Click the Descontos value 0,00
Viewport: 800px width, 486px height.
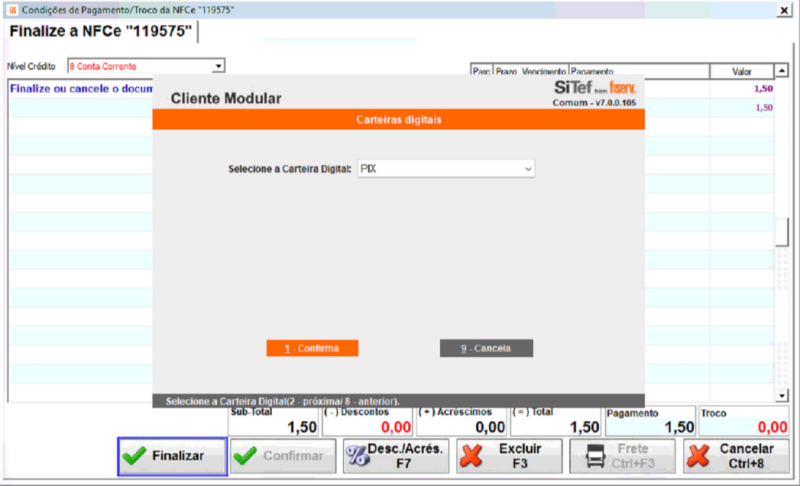coord(395,427)
